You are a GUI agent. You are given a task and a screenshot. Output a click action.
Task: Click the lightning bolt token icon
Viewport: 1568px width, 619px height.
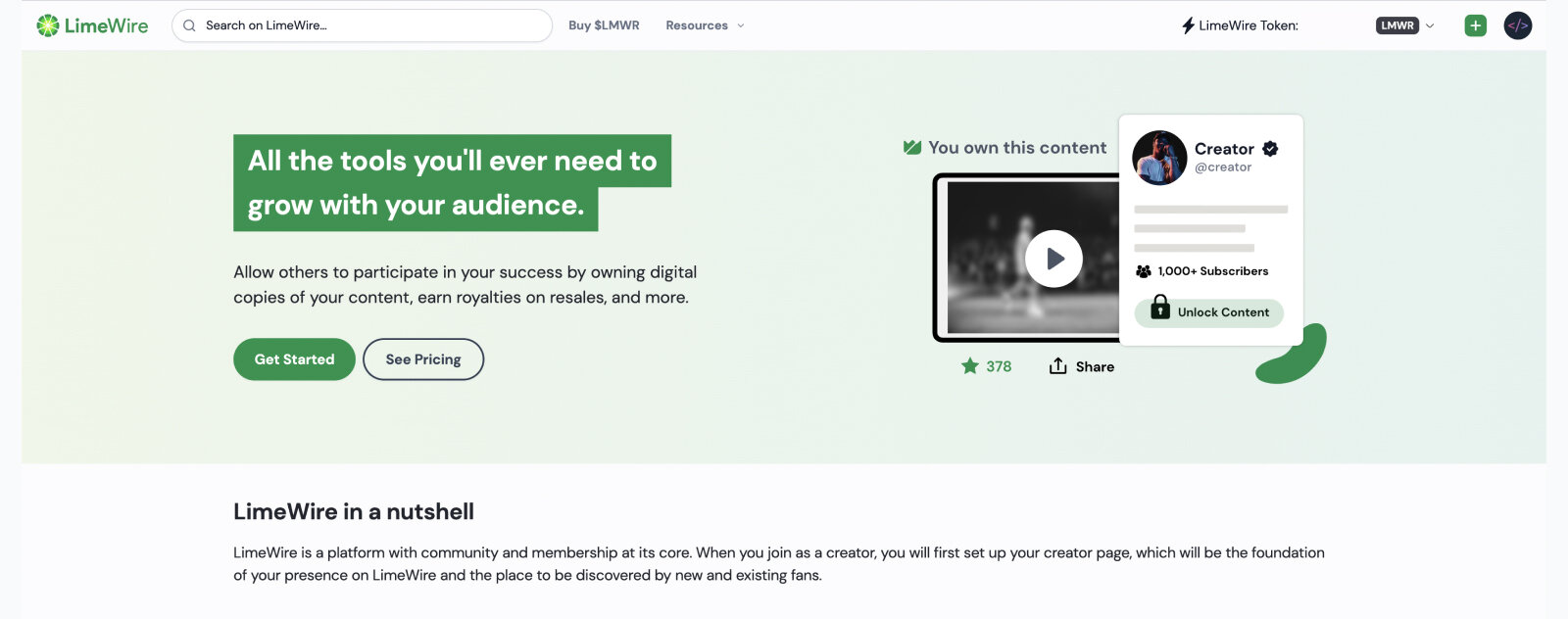pos(1188,25)
